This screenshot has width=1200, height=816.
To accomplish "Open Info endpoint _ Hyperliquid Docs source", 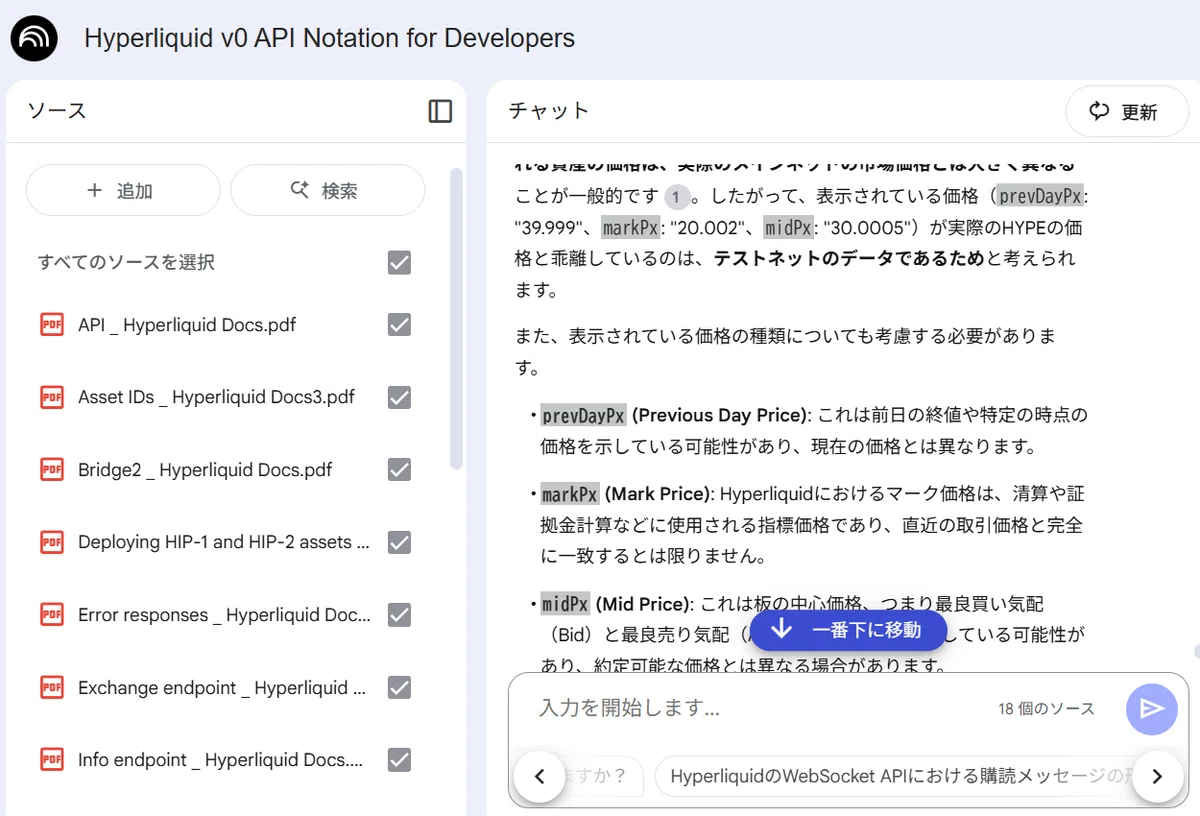I will (221, 760).
